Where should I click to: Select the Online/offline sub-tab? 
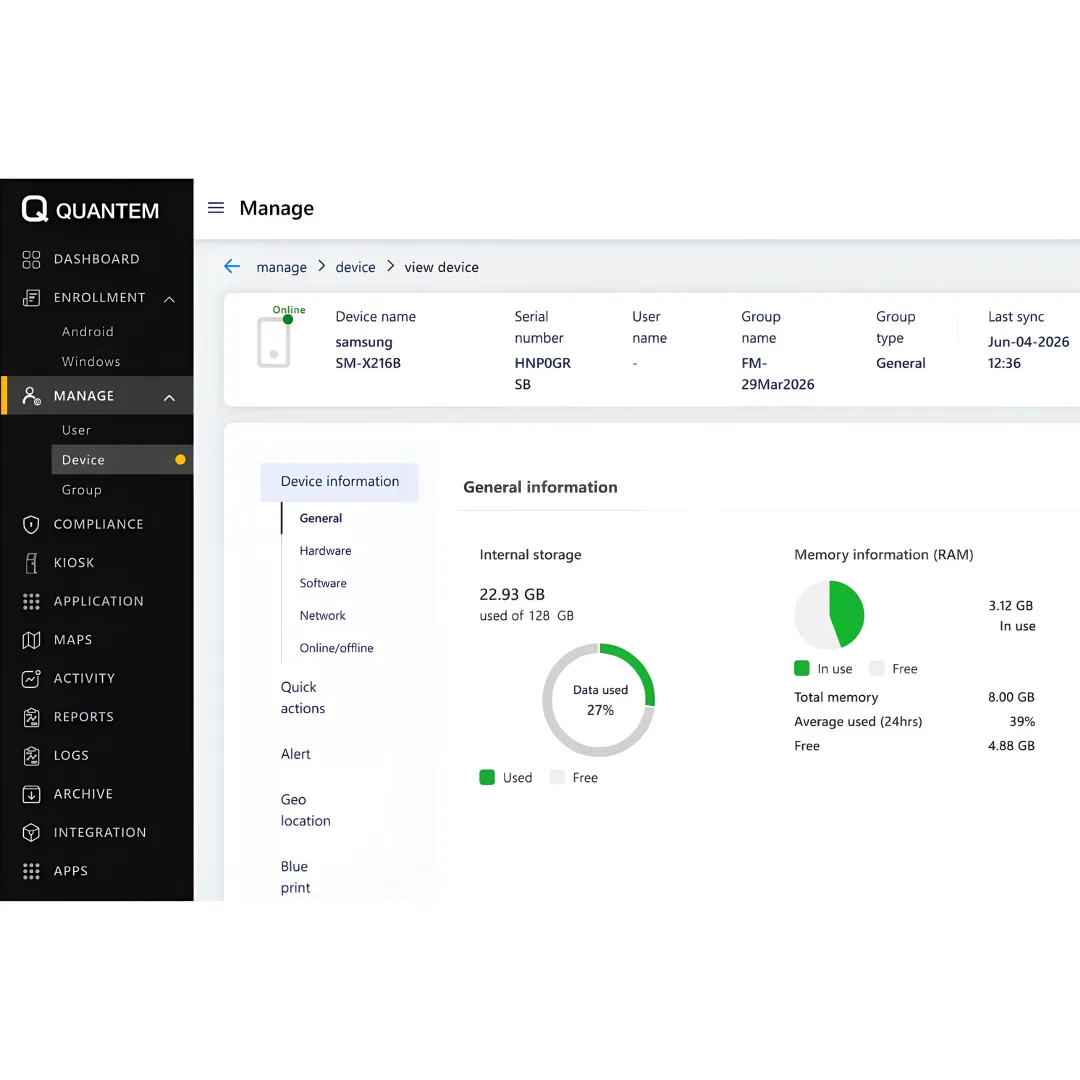coord(336,647)
